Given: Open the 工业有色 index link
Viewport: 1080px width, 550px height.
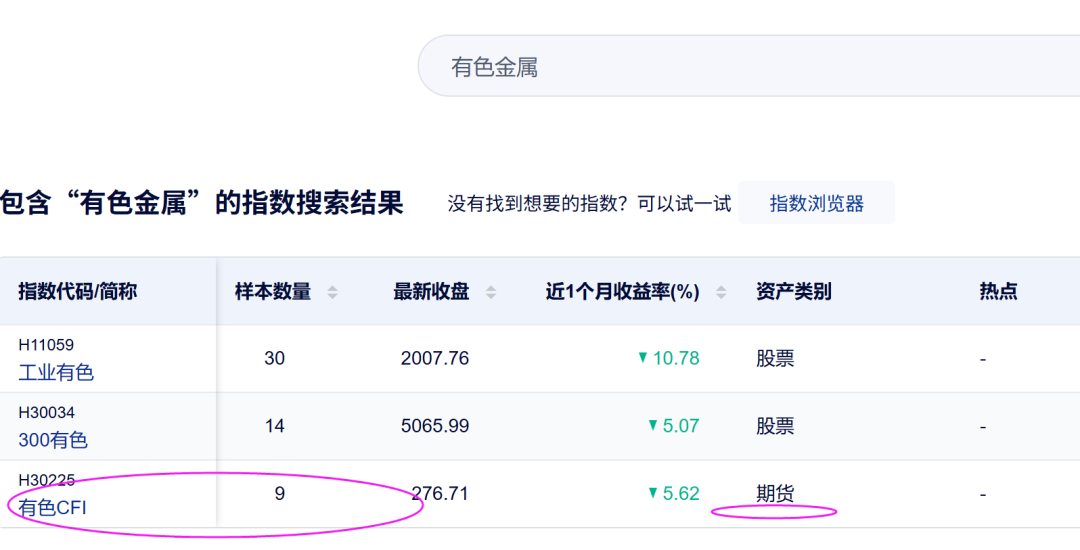Looking at the screenshot, I should [56, 373].
